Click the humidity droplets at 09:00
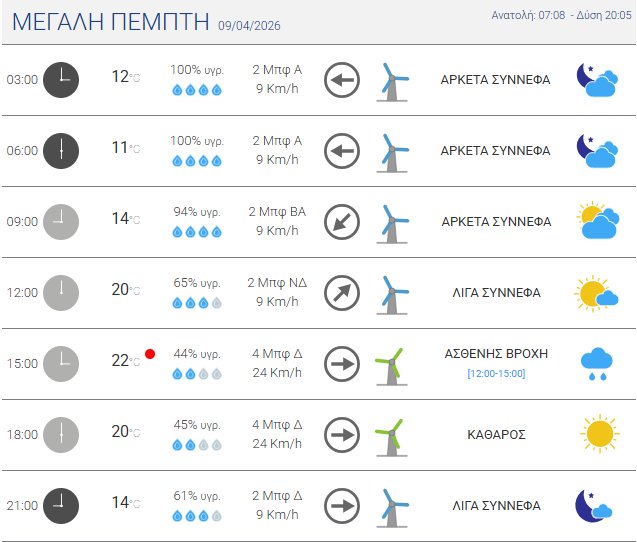The height and width of the screenshot is (542, 637). [196, 232]
